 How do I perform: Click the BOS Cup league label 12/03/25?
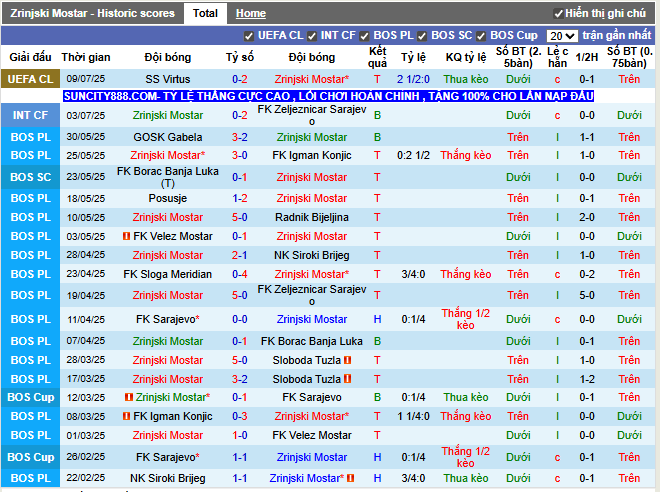click(30, 397)
